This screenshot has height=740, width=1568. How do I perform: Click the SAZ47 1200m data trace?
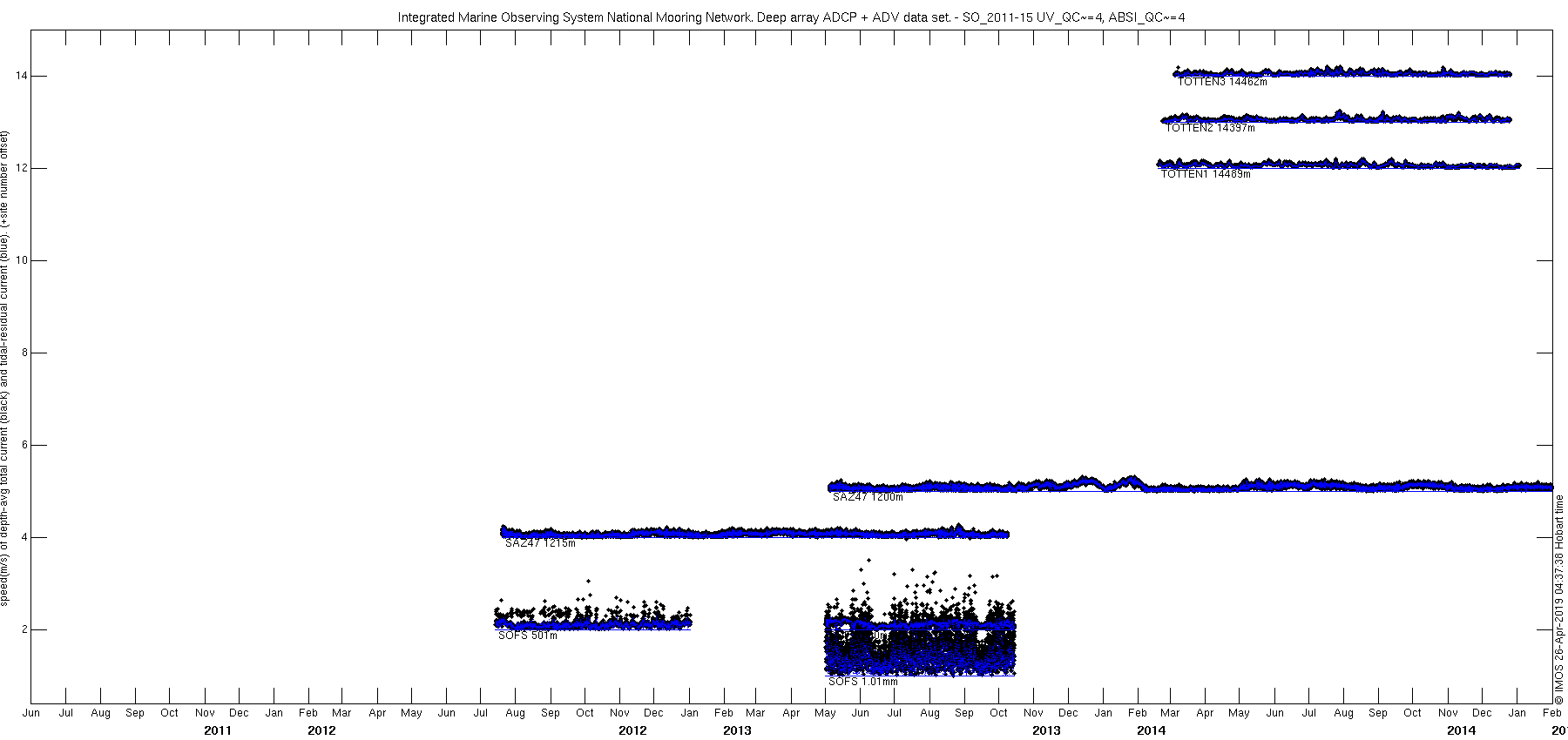1189,485
